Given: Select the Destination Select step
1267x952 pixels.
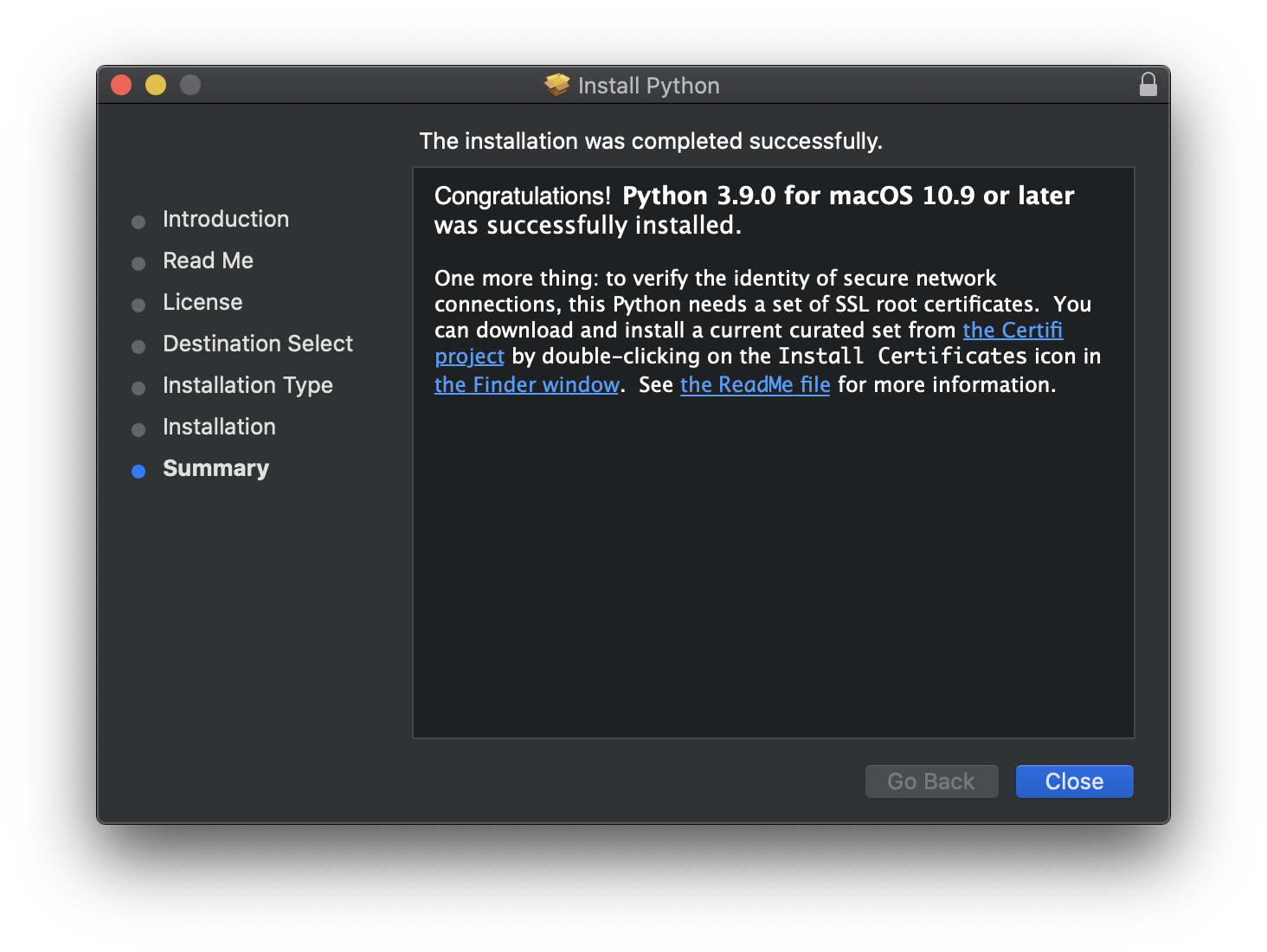Looking at the screenshot, I should pos(257,344).
